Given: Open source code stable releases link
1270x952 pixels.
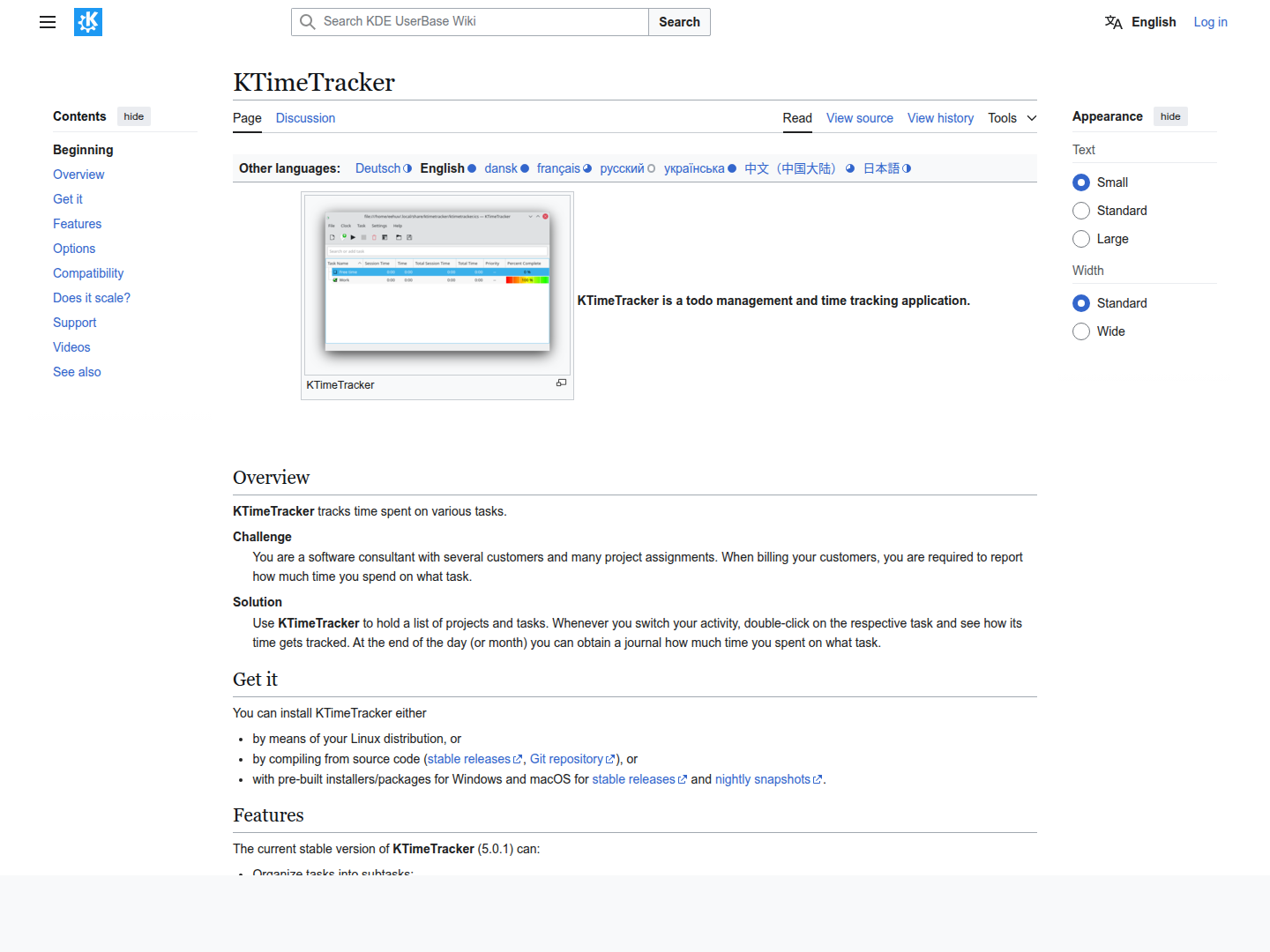Looking at the screenshot, I should [x=469, y=759].
